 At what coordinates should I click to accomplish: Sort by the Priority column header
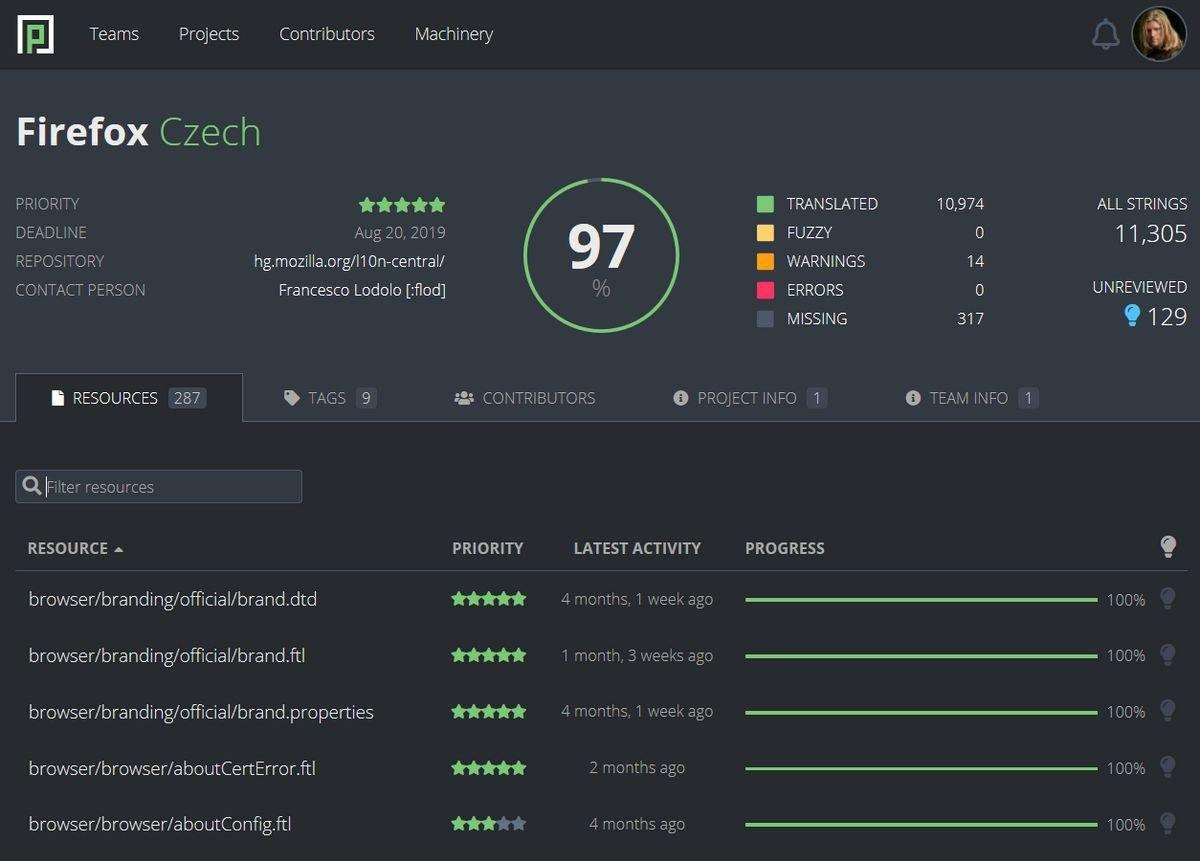point(487,548)
